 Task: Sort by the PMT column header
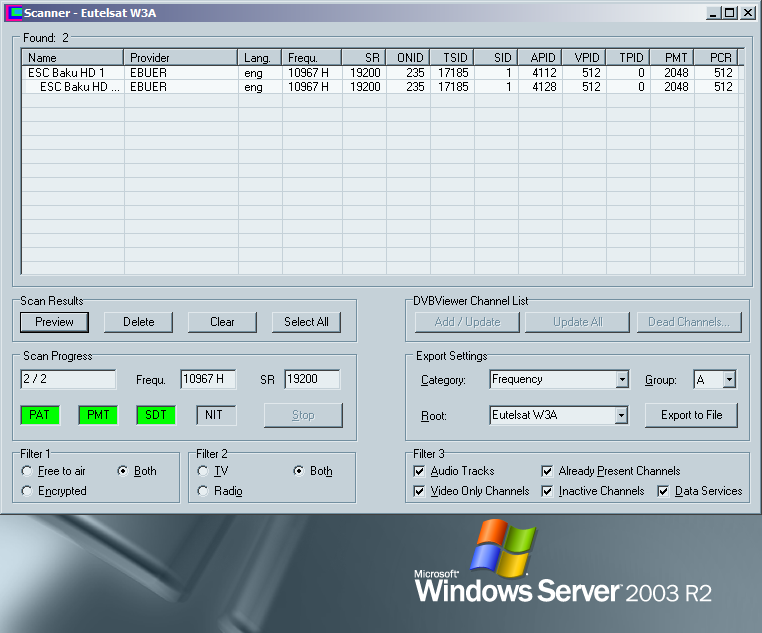click(672, 57)
